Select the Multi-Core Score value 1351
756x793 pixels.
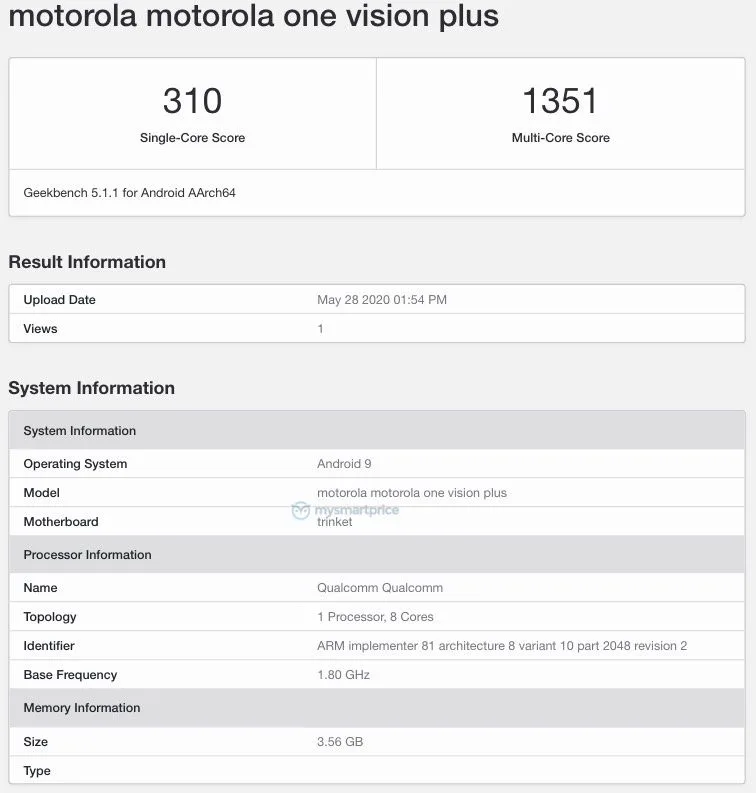click(x=560, y=101)
